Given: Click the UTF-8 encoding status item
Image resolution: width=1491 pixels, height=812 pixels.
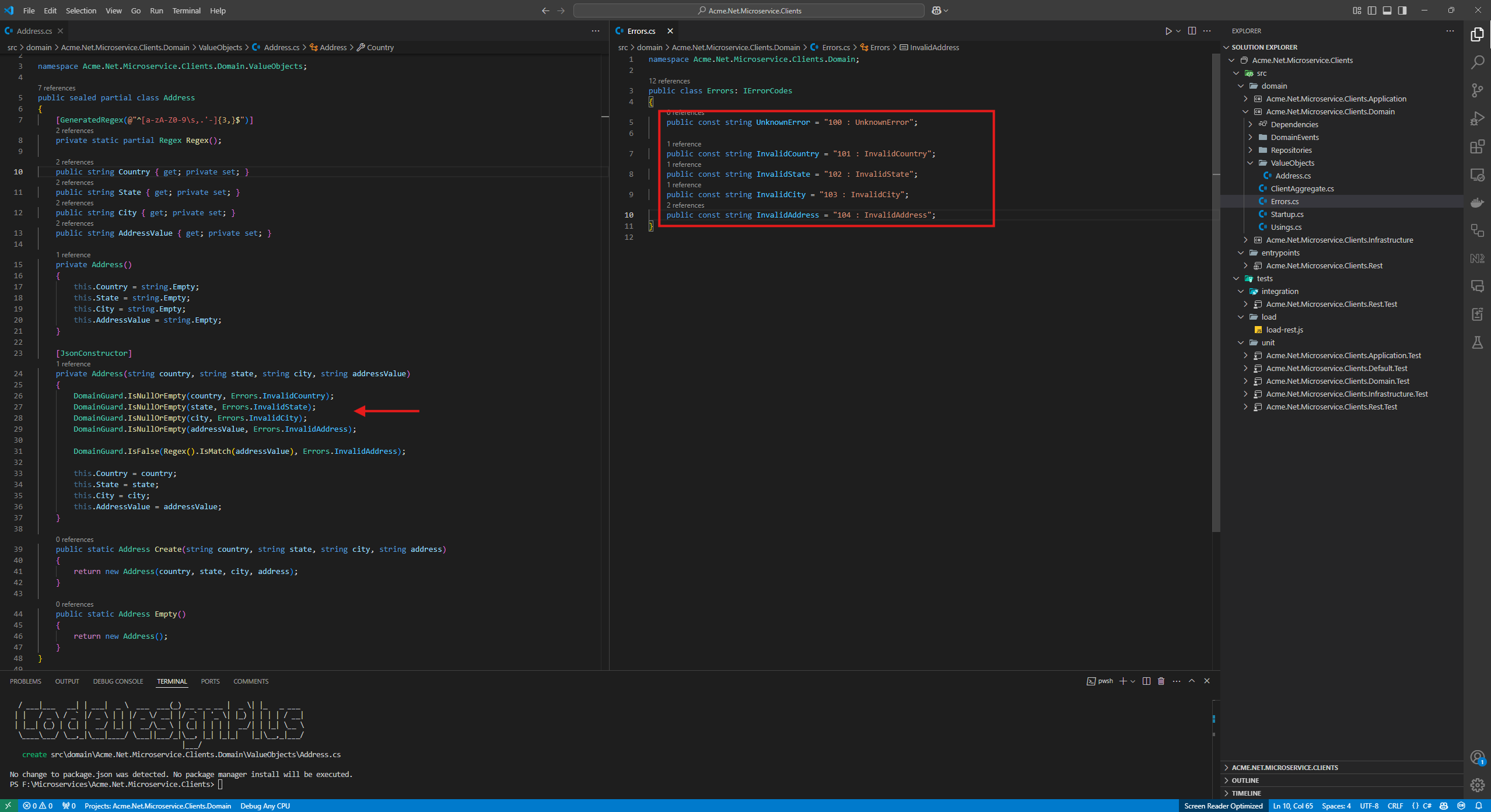Looking at the screenshot, I should point(1369,806).
